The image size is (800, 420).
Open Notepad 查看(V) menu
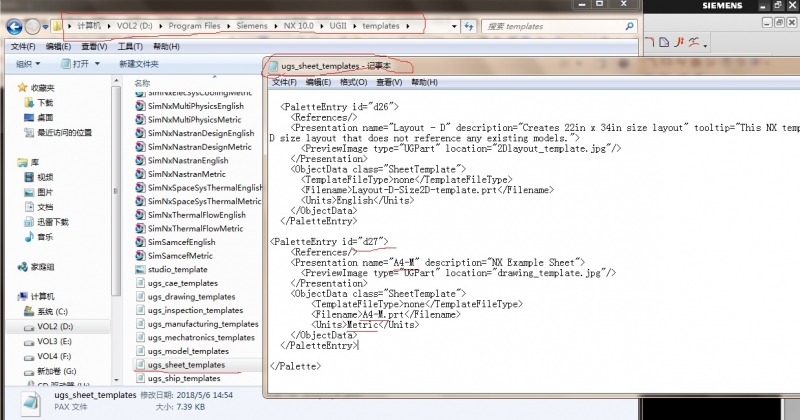pyautogui.click(x=389, y=82)
